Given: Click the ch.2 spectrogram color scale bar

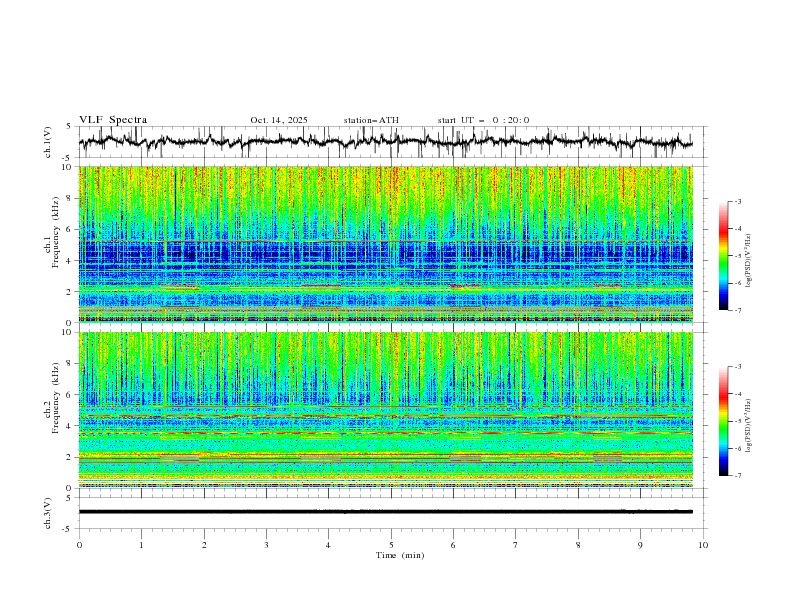Looking at the screenshot, I should [x=724, y=421].
